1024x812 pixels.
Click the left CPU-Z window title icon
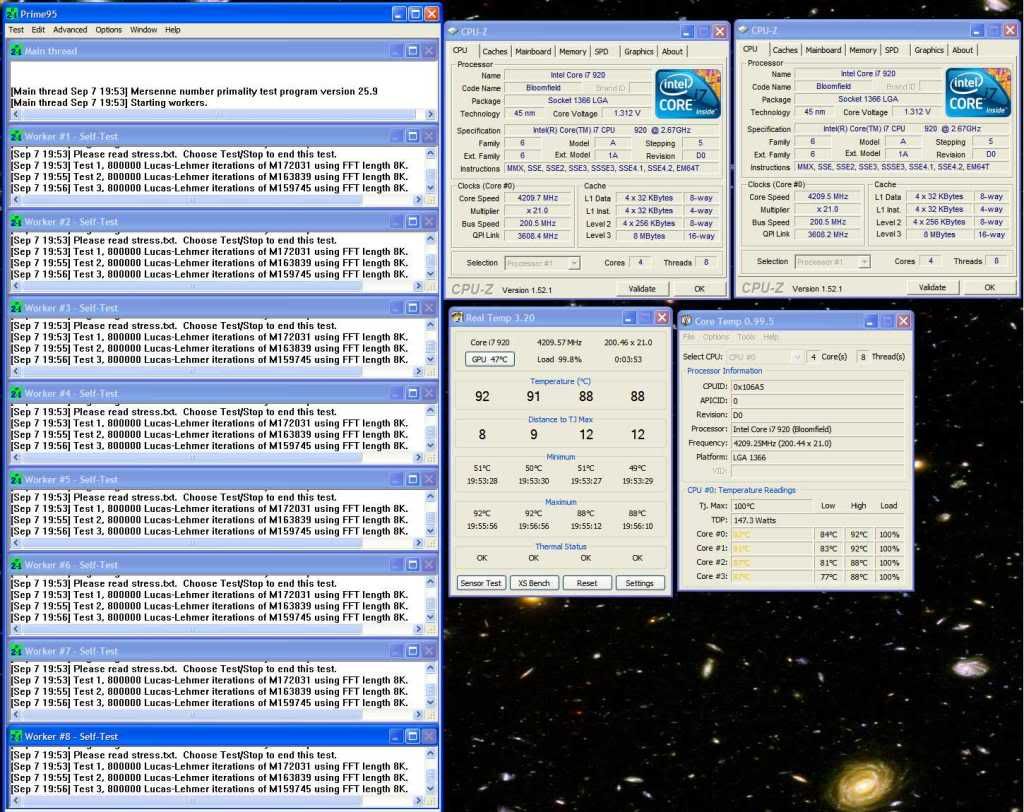tap(453, 31)
